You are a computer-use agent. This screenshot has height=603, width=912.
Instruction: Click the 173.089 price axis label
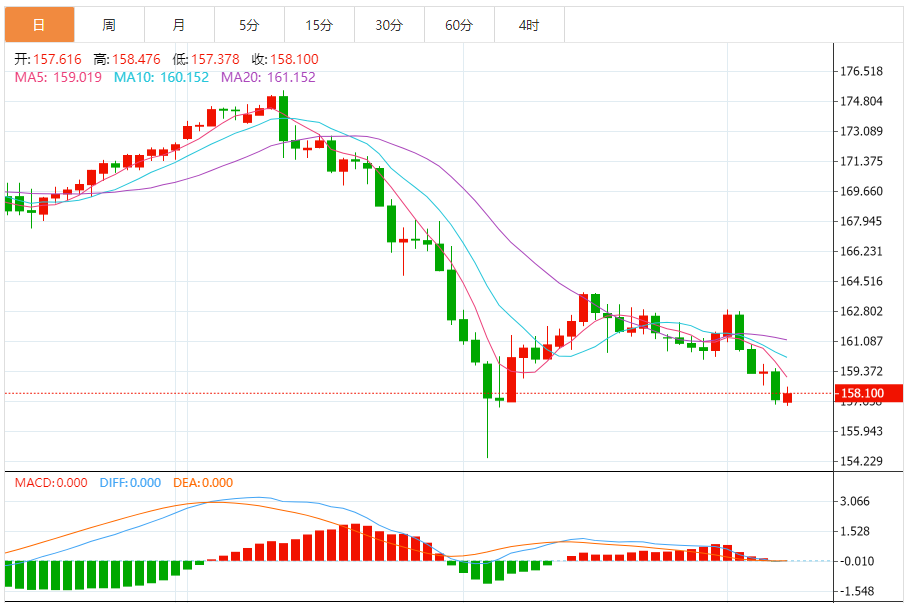pos(861,131)
